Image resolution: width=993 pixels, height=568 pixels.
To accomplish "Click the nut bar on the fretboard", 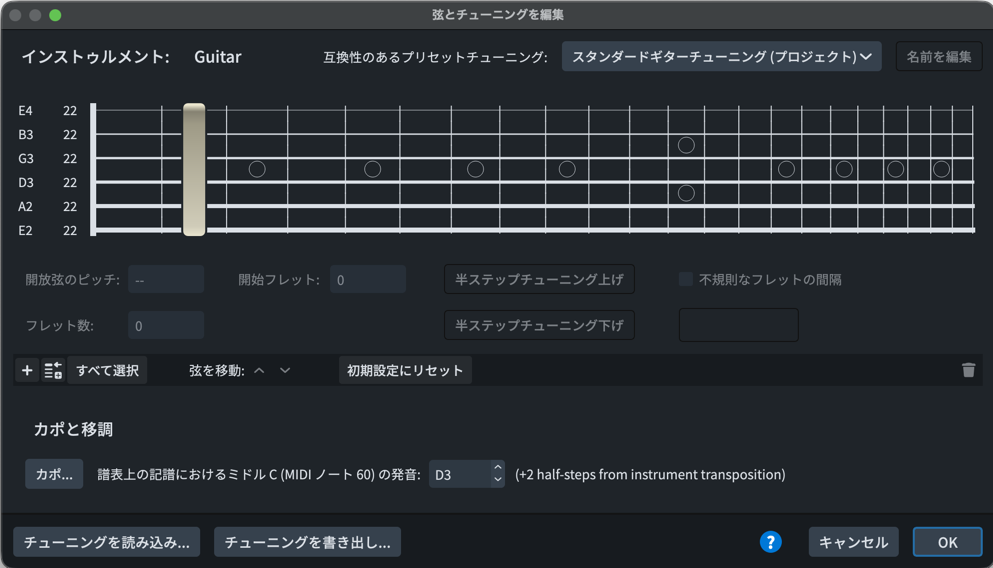I will (x=194, y=170).
